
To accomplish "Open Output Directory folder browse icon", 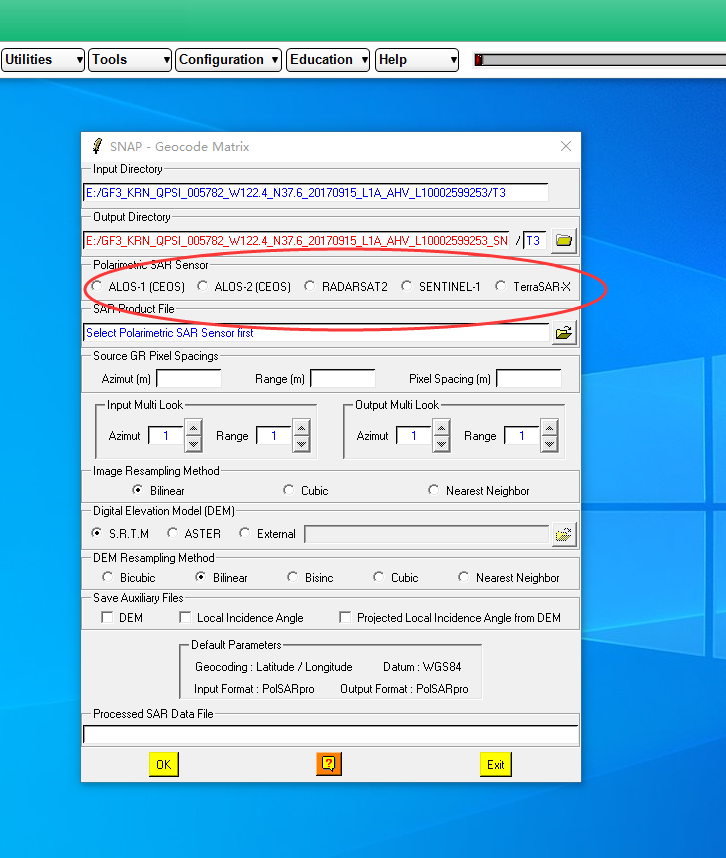I will point(564,240).
